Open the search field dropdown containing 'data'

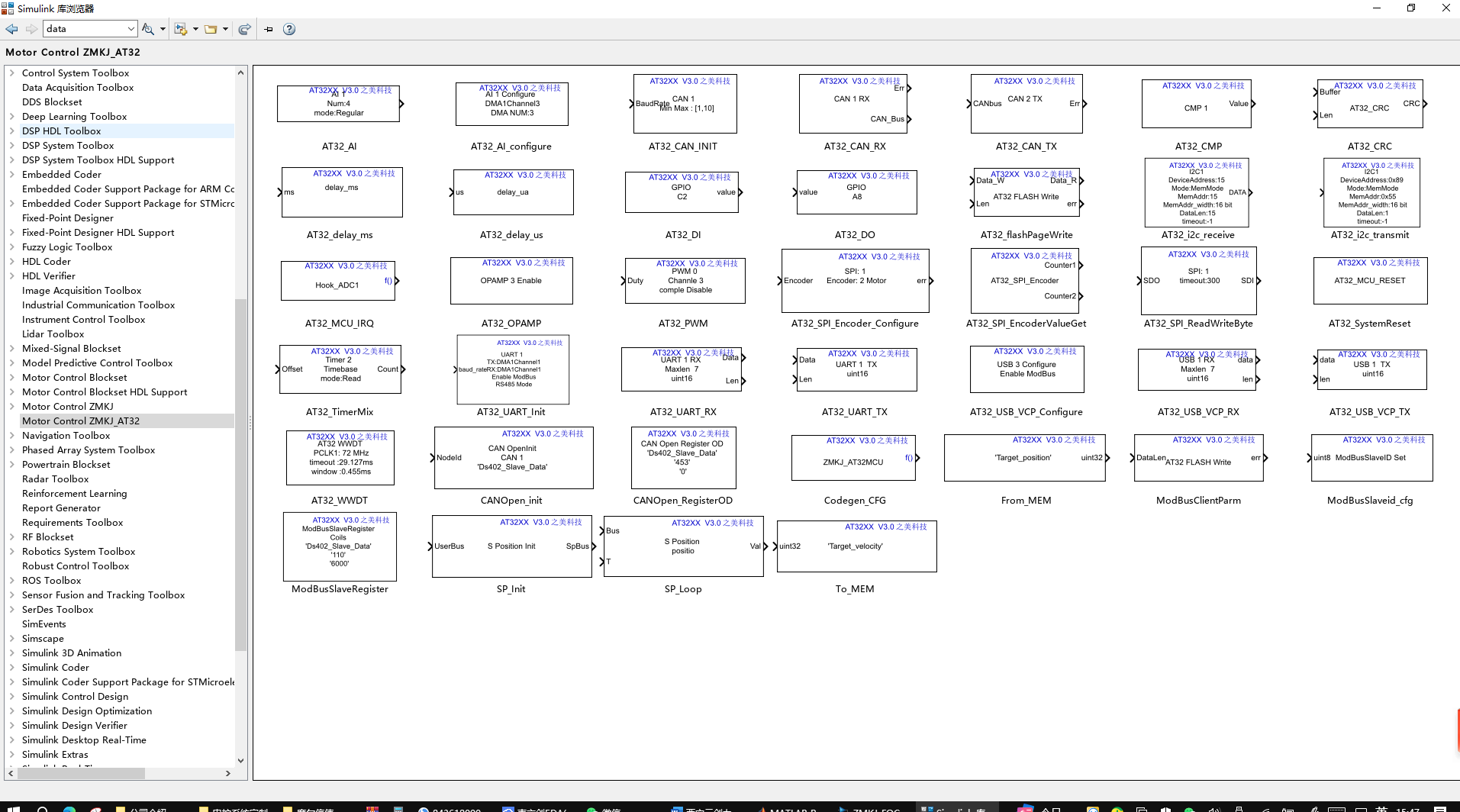click(x=131, y=29)
